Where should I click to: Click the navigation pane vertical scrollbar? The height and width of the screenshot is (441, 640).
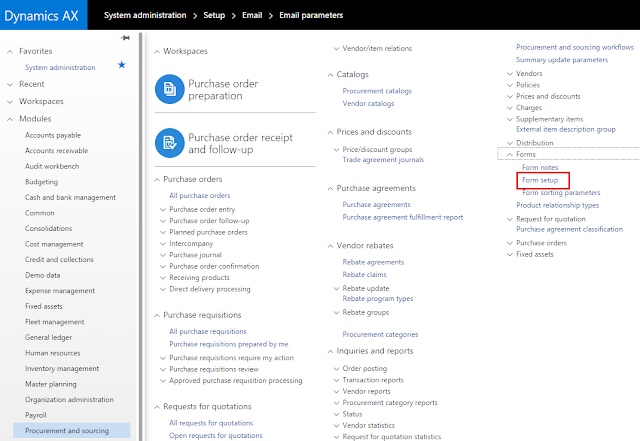[x=141, y=237]
